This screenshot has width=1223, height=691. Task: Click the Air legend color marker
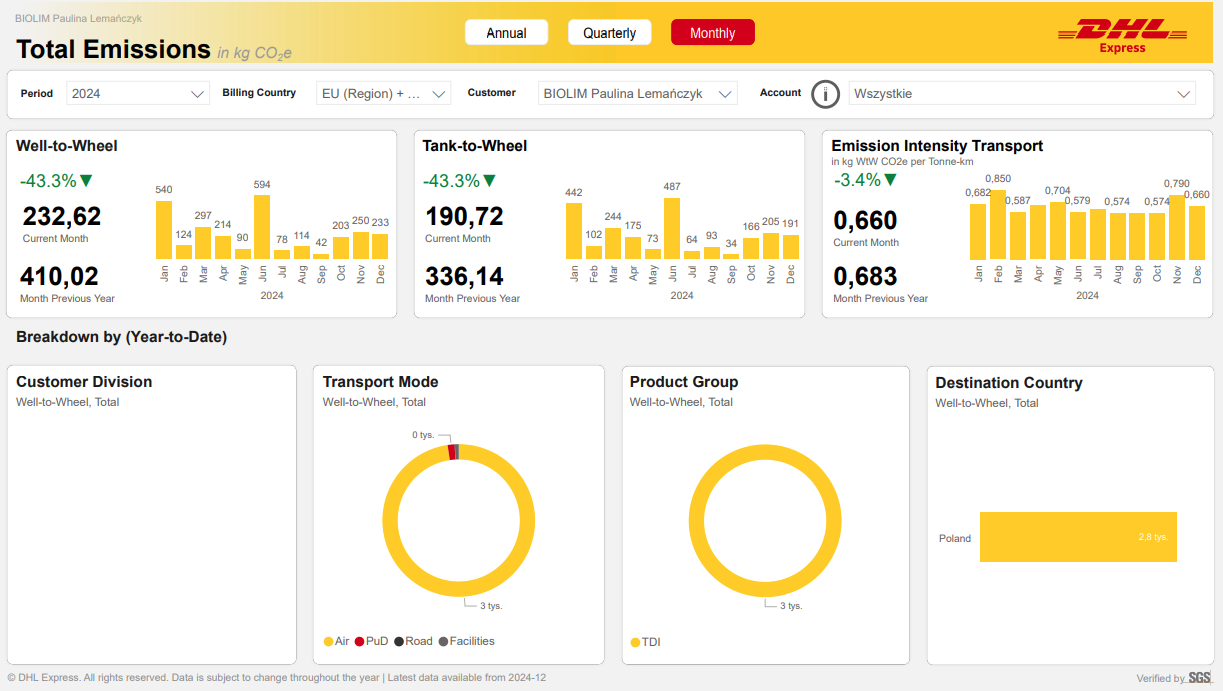(328, 642)
